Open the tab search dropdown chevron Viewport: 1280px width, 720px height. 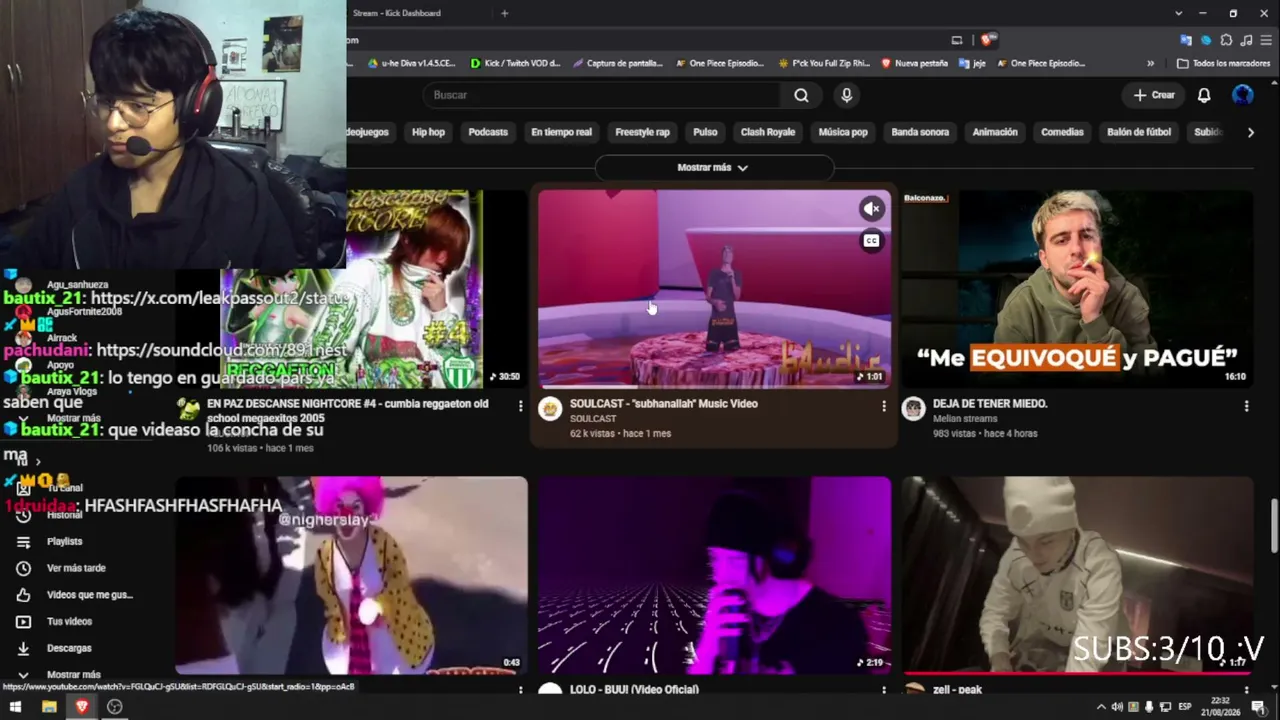coord(1180,13)
